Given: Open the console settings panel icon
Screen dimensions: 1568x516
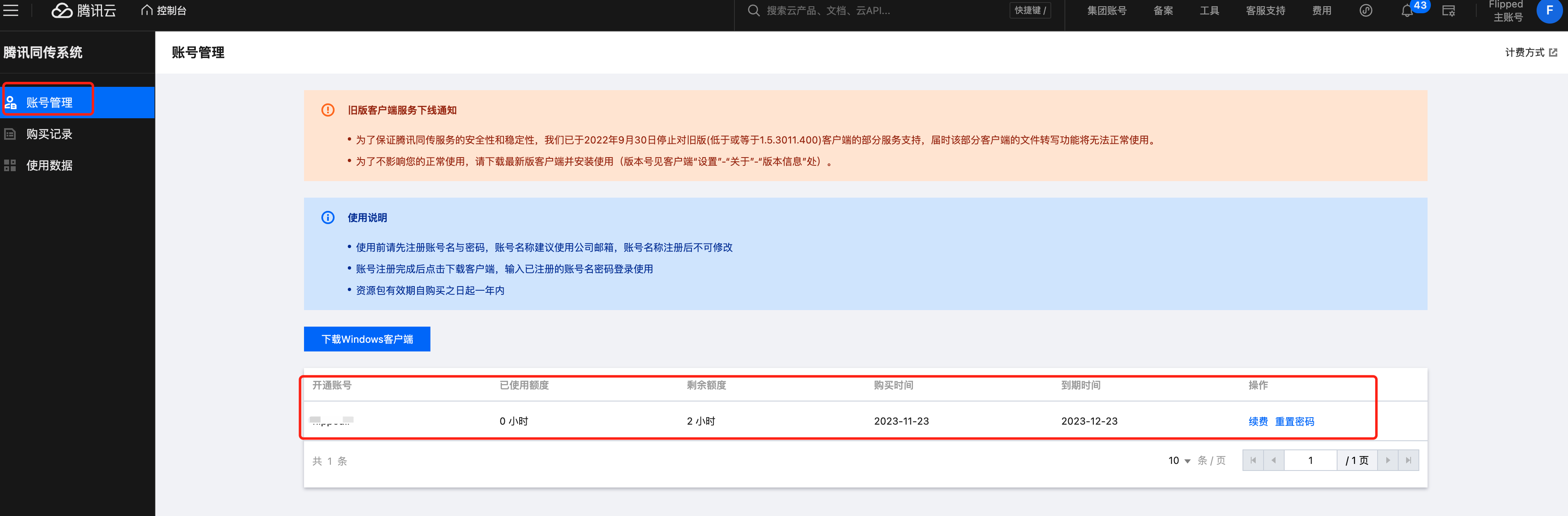Looking at the screenshot, I should point(1448,11).
